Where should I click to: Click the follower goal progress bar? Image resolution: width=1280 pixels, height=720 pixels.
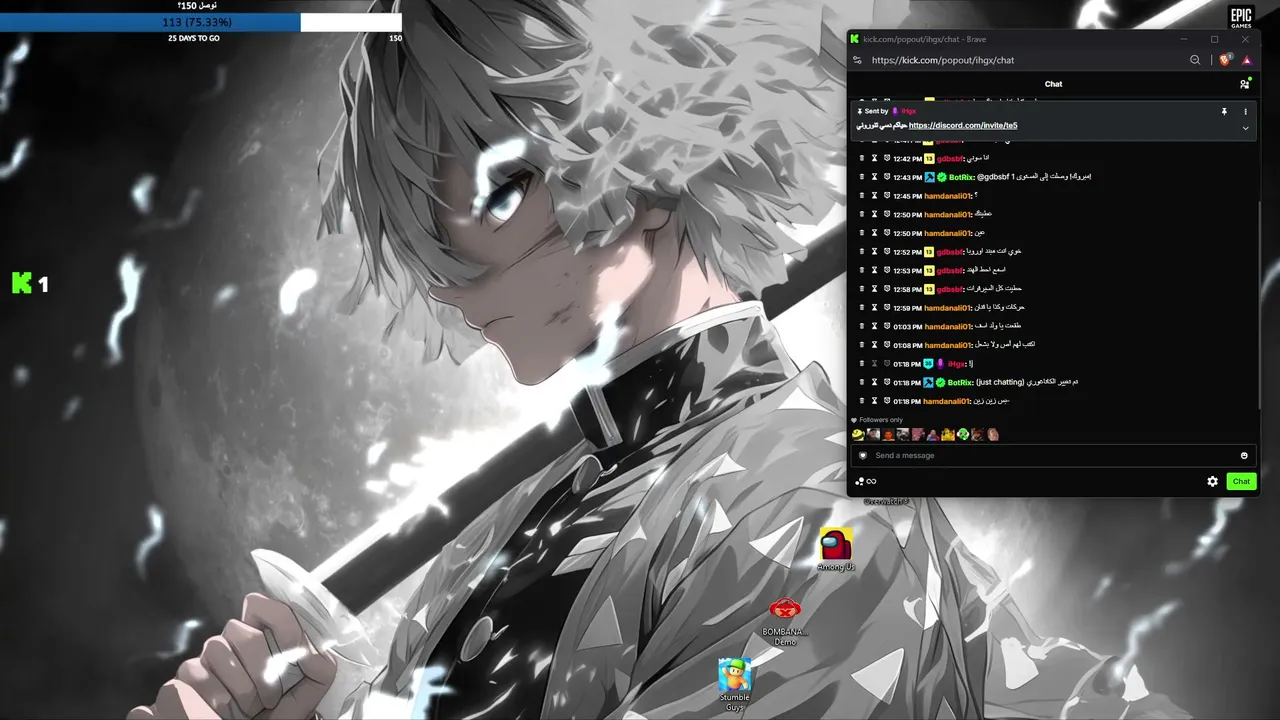tap(200, 22)
